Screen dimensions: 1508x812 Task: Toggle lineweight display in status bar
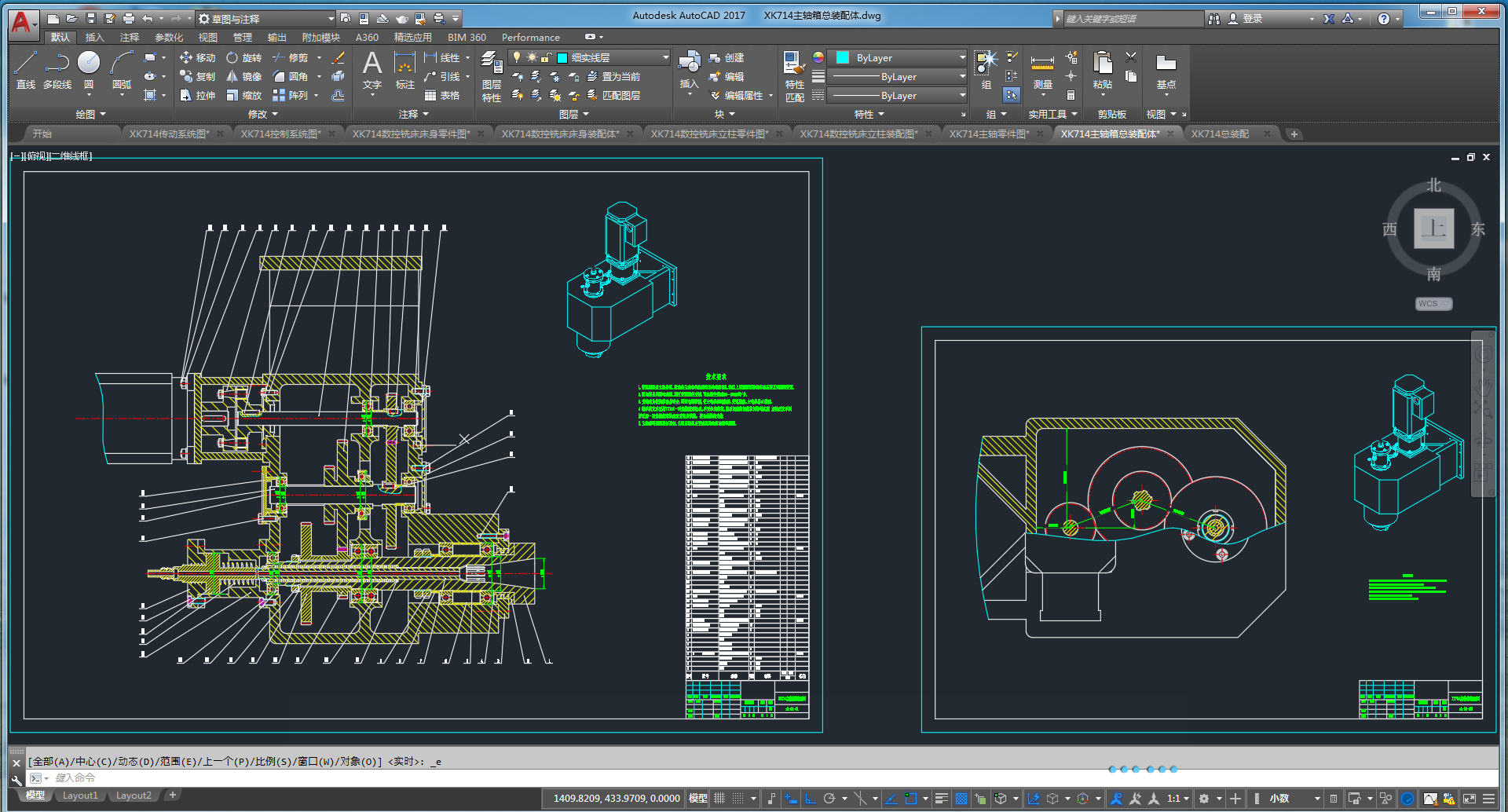click(941, 799)
